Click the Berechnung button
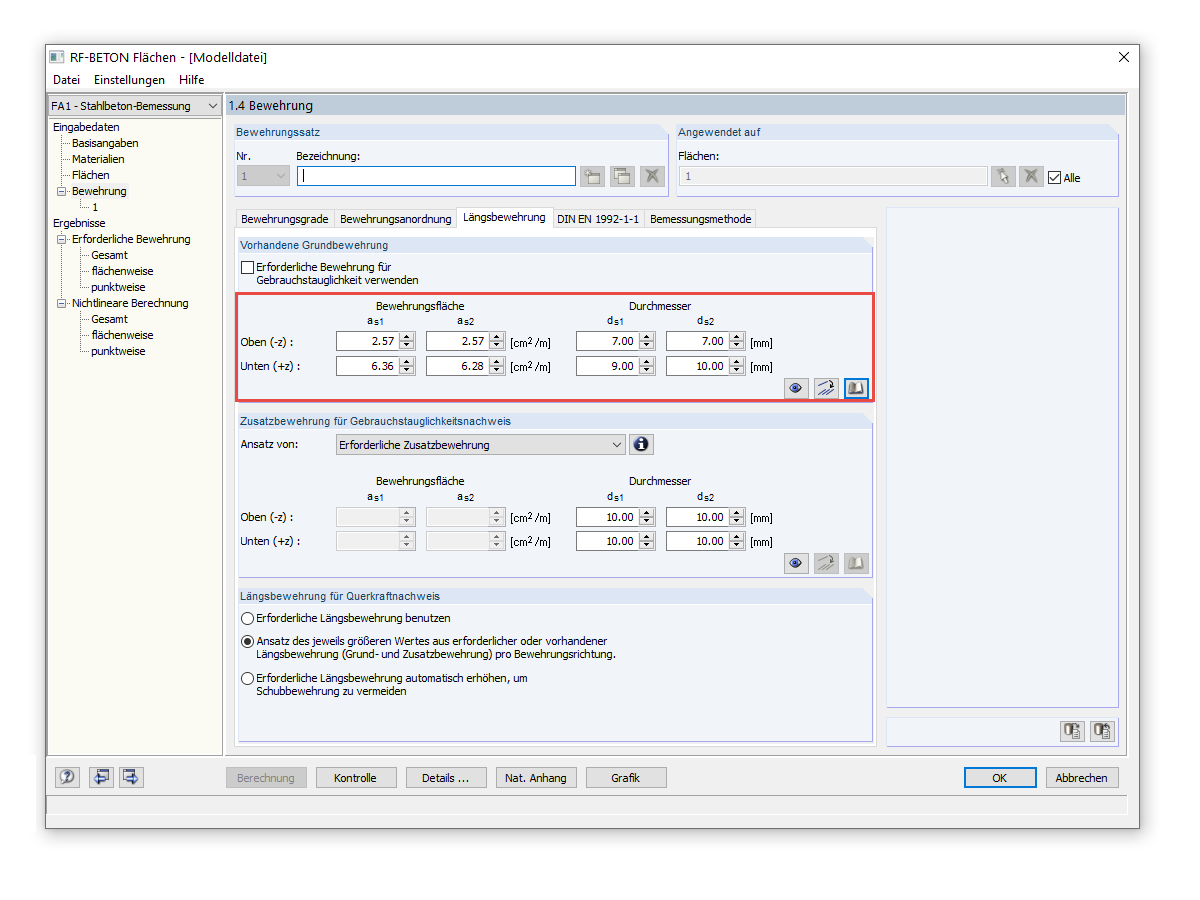 266,778
